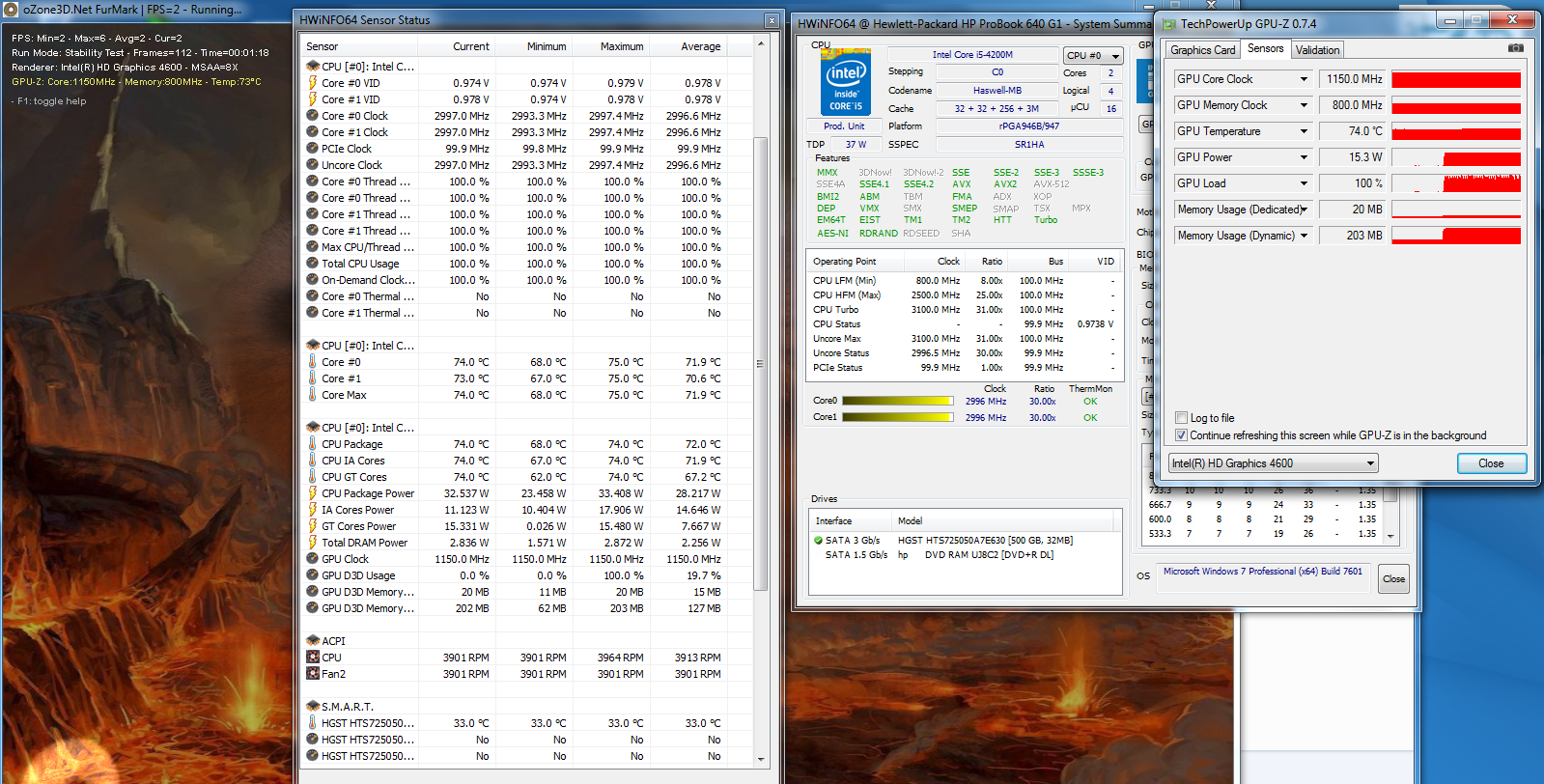Select the Sensors tab in GPU-Z
1544x784 pixels.
click(1265, 49)
